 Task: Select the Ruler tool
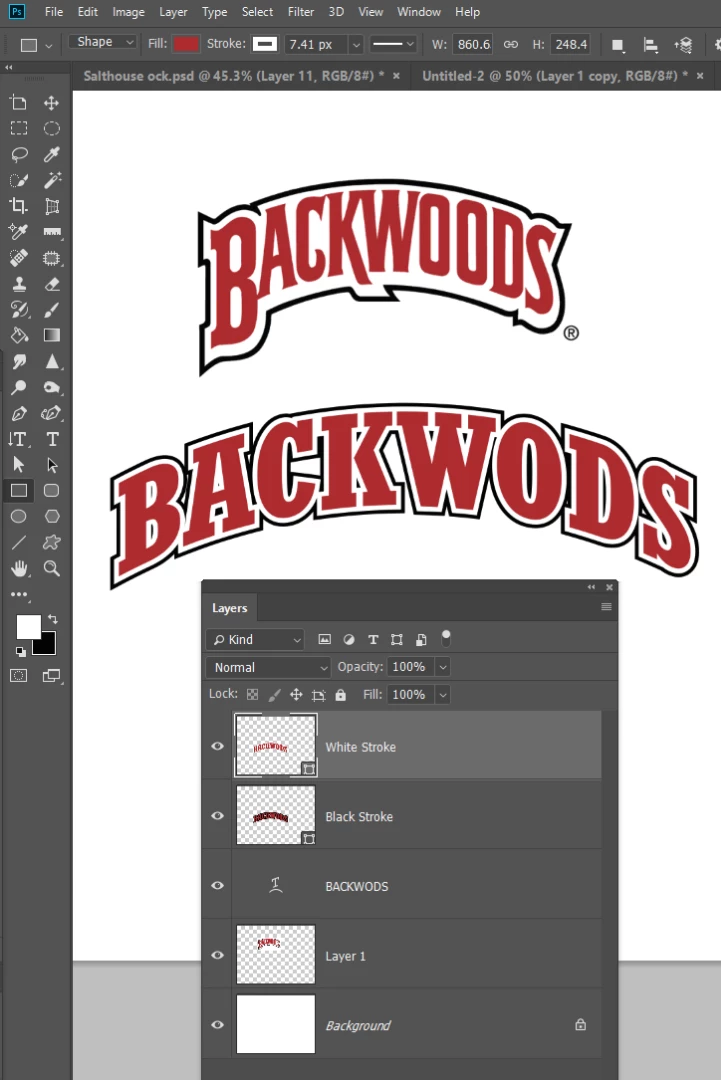(x=52, y=232)
